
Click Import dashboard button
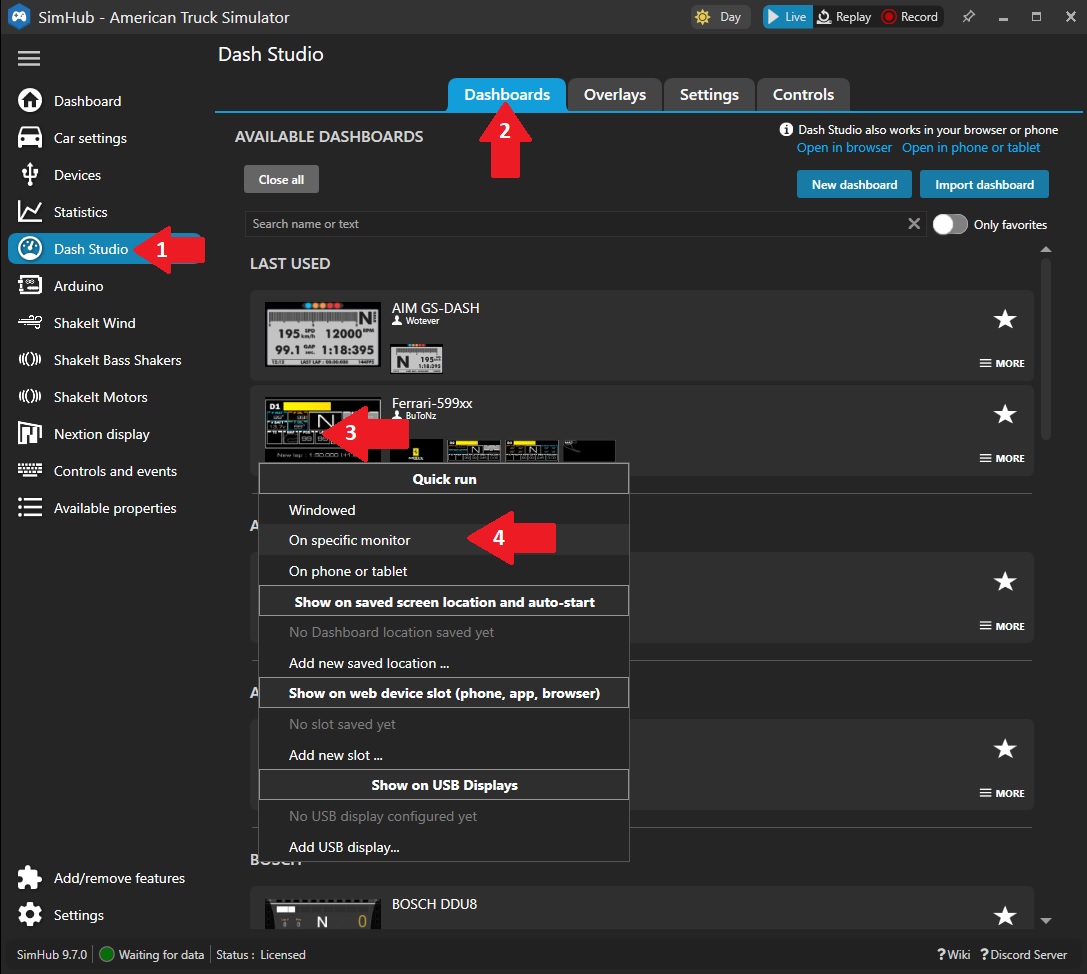click(984, 184)
